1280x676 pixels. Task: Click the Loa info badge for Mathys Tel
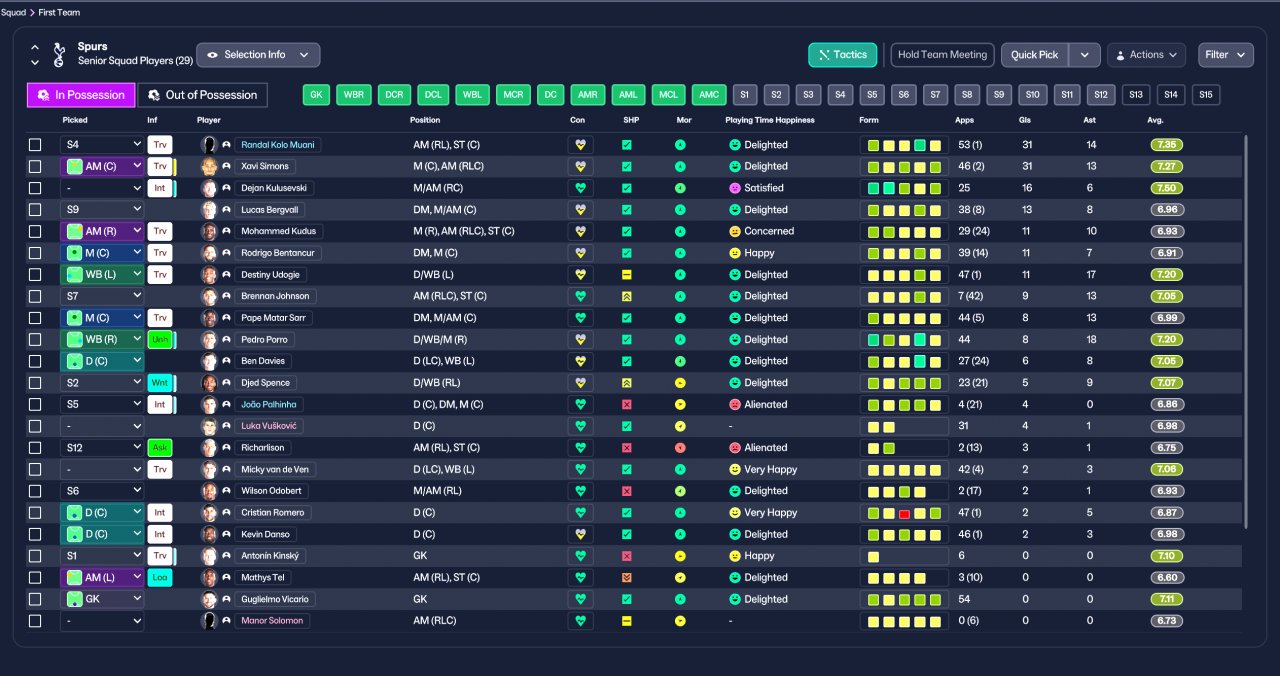pyautogui.click(x=160, y=578)
